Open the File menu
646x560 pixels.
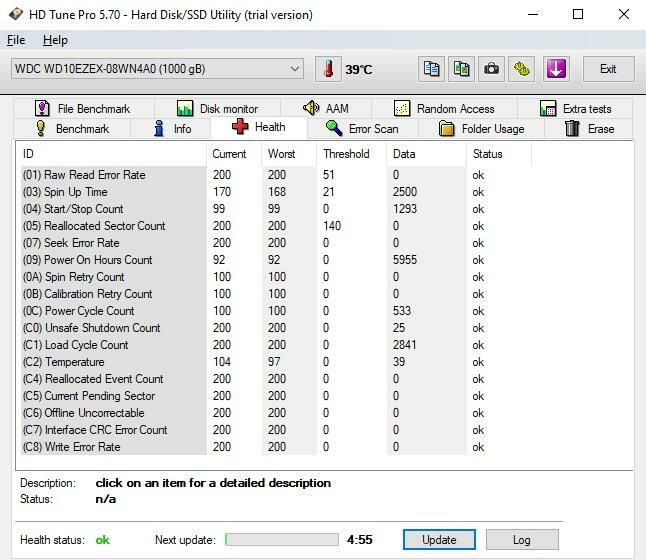16,40
